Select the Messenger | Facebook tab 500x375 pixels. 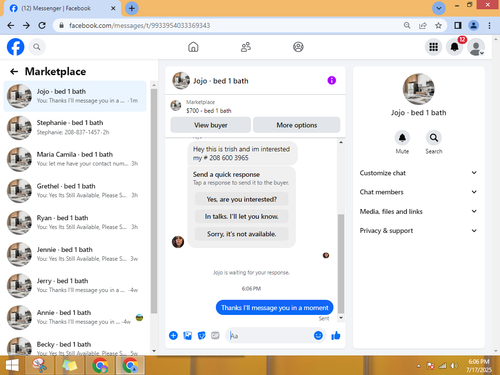(x=62, y=8)
